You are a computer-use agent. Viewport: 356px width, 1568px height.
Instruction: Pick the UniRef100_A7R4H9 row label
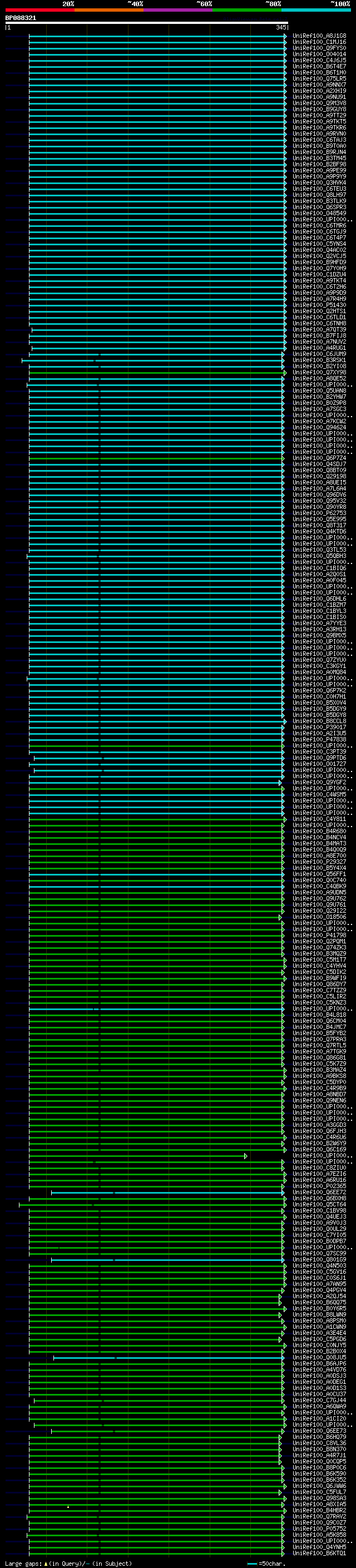pos(319,299)
